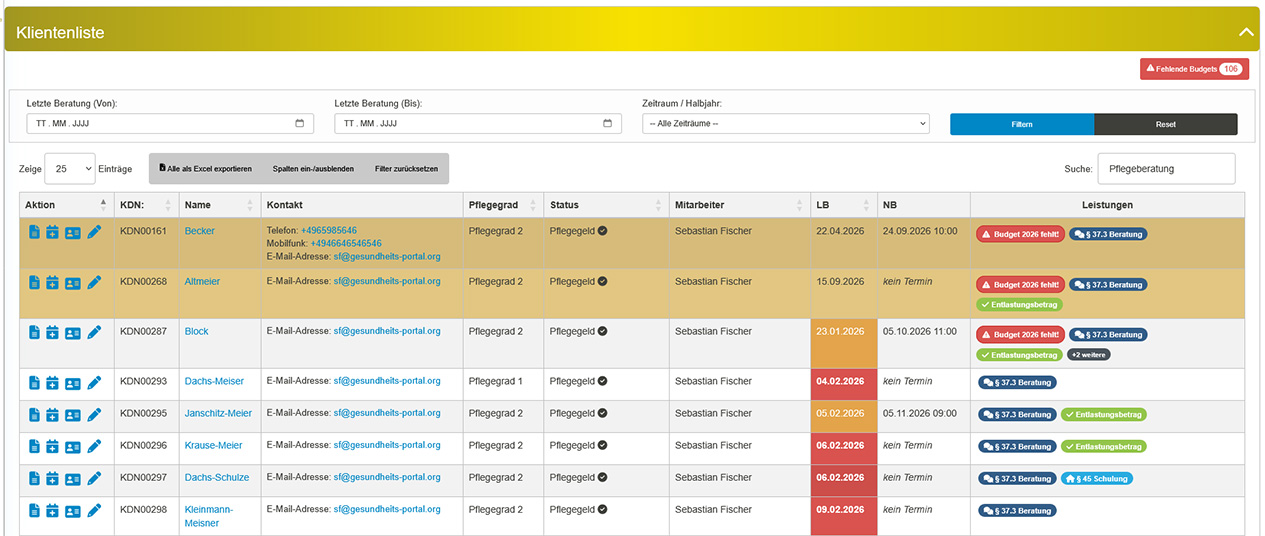Open document icon for Dachs-Schulze
This screenshot has height=536, width=1265.
click(34, 479)
